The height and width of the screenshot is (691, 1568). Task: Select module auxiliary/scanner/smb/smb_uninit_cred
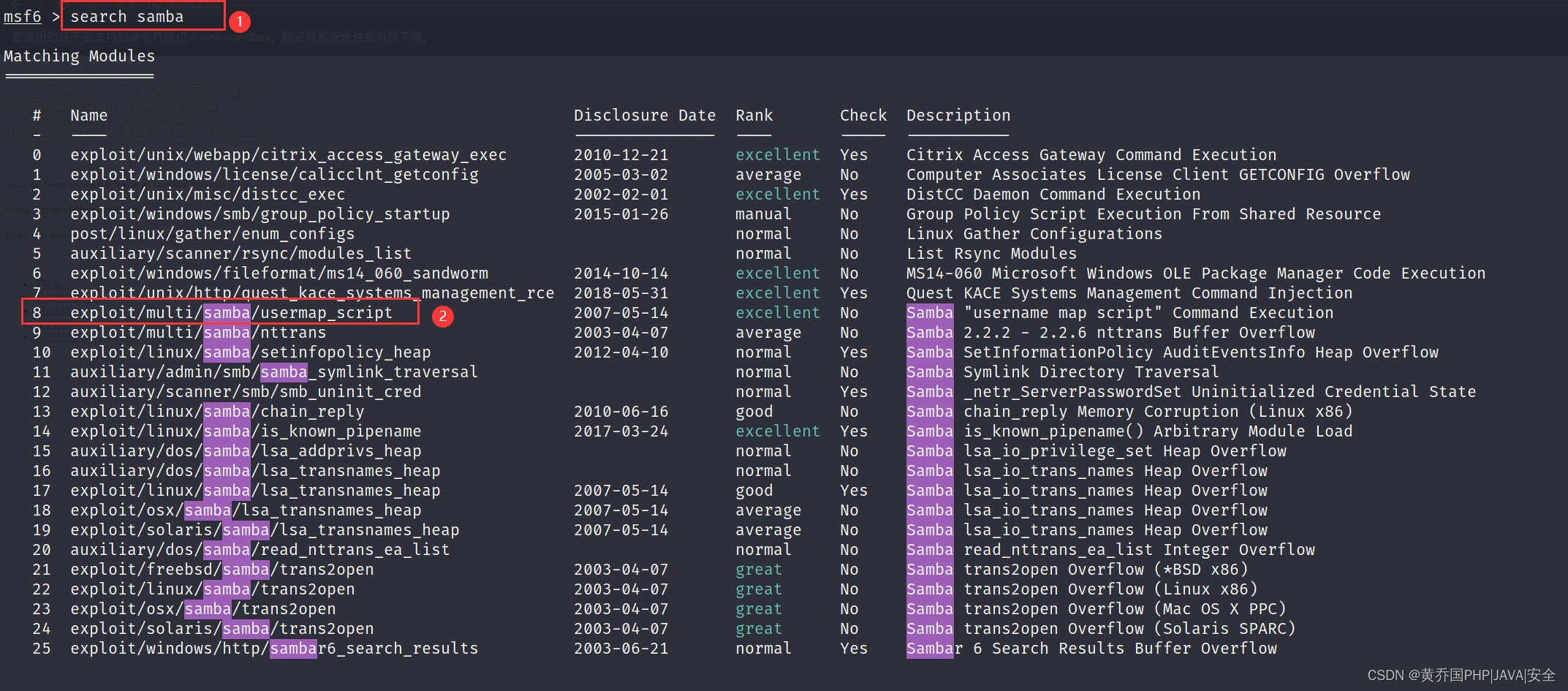click(x=246, y=392)
